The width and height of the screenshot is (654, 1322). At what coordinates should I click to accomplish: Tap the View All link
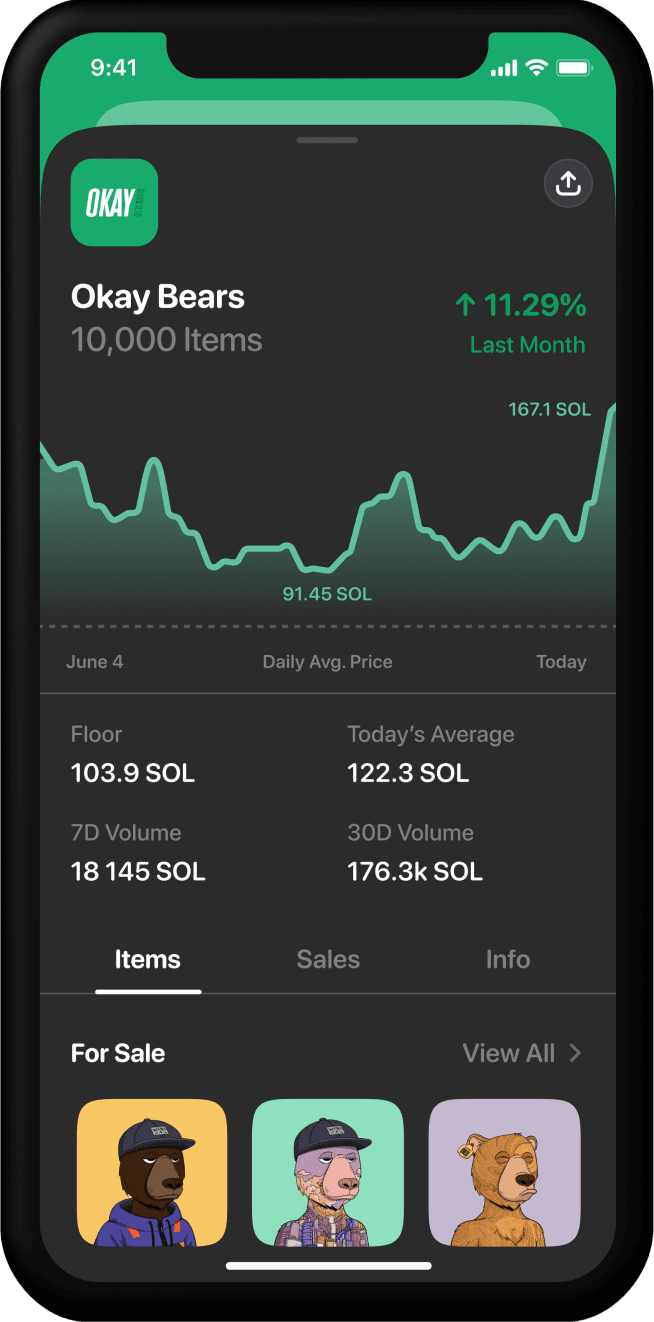pyautogui.click(x=509, y=1053)
